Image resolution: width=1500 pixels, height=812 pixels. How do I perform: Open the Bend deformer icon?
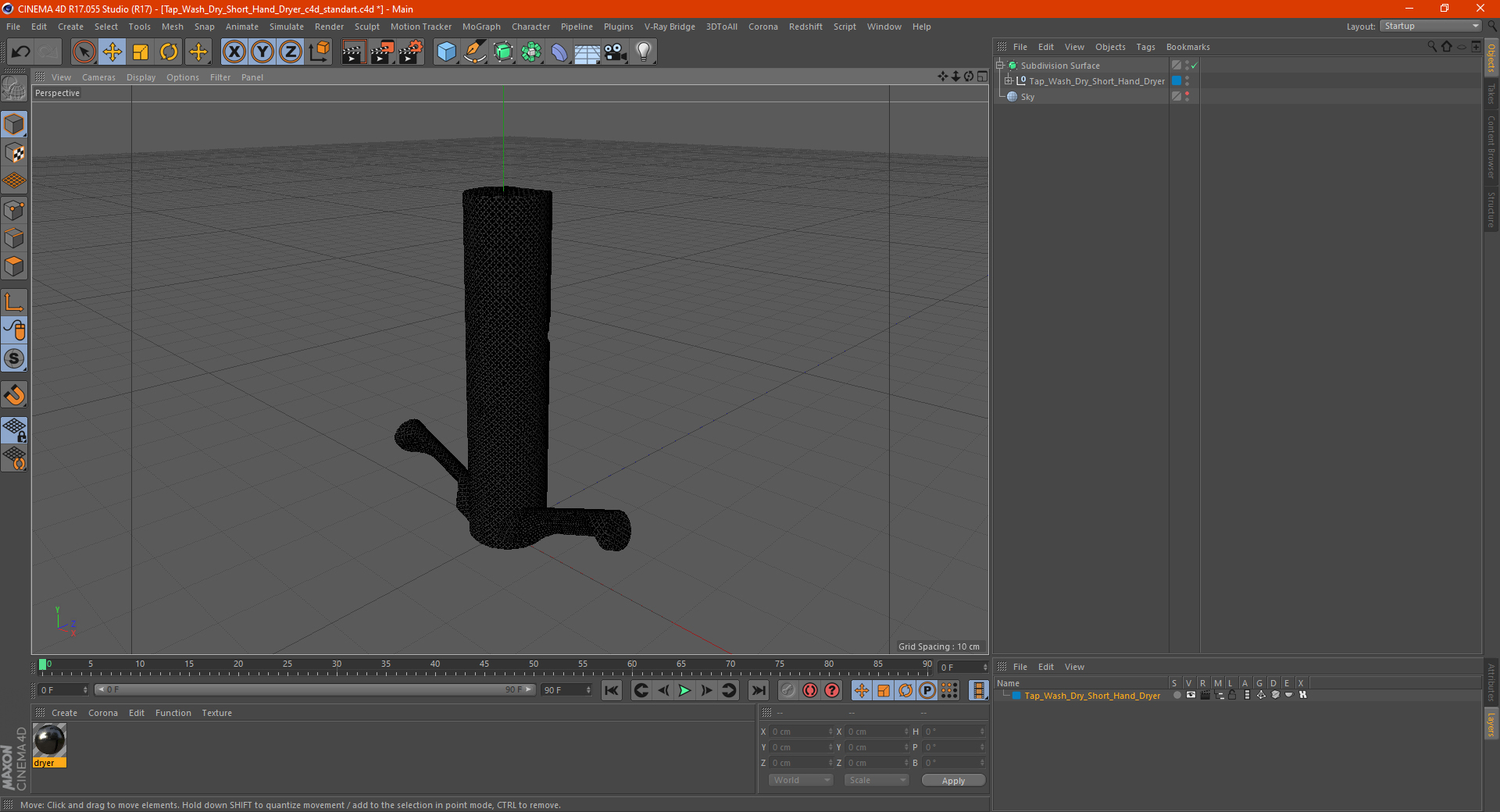(559, 52)
